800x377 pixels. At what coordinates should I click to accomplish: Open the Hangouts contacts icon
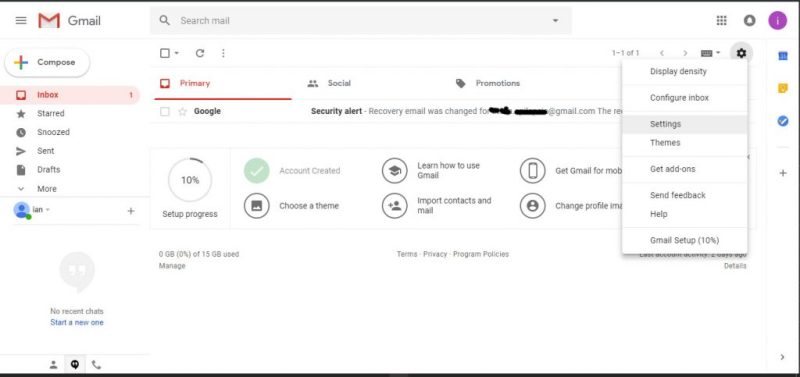pos(53,364)
